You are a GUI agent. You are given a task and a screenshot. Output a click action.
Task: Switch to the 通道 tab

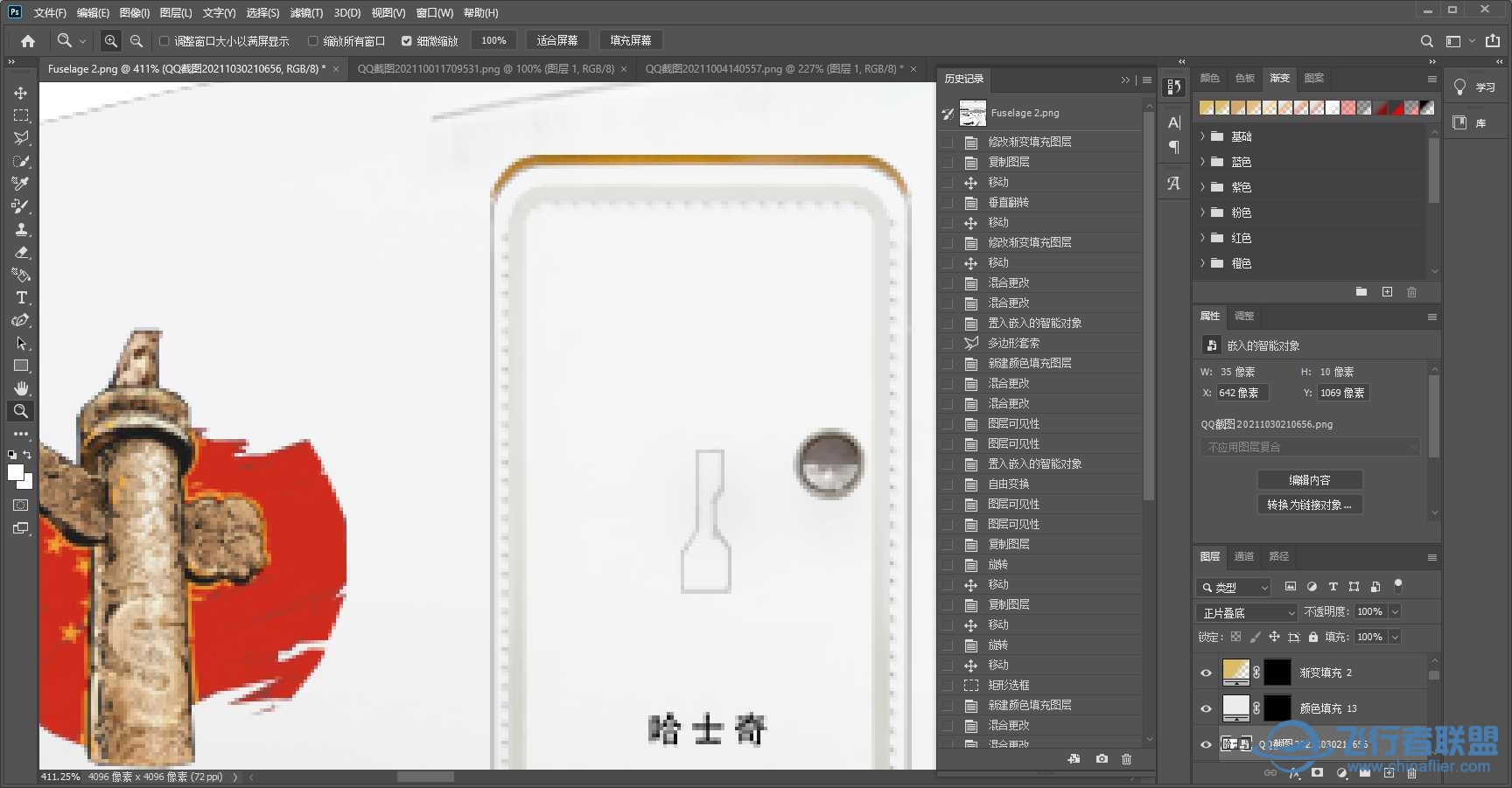pos(1243,556)
